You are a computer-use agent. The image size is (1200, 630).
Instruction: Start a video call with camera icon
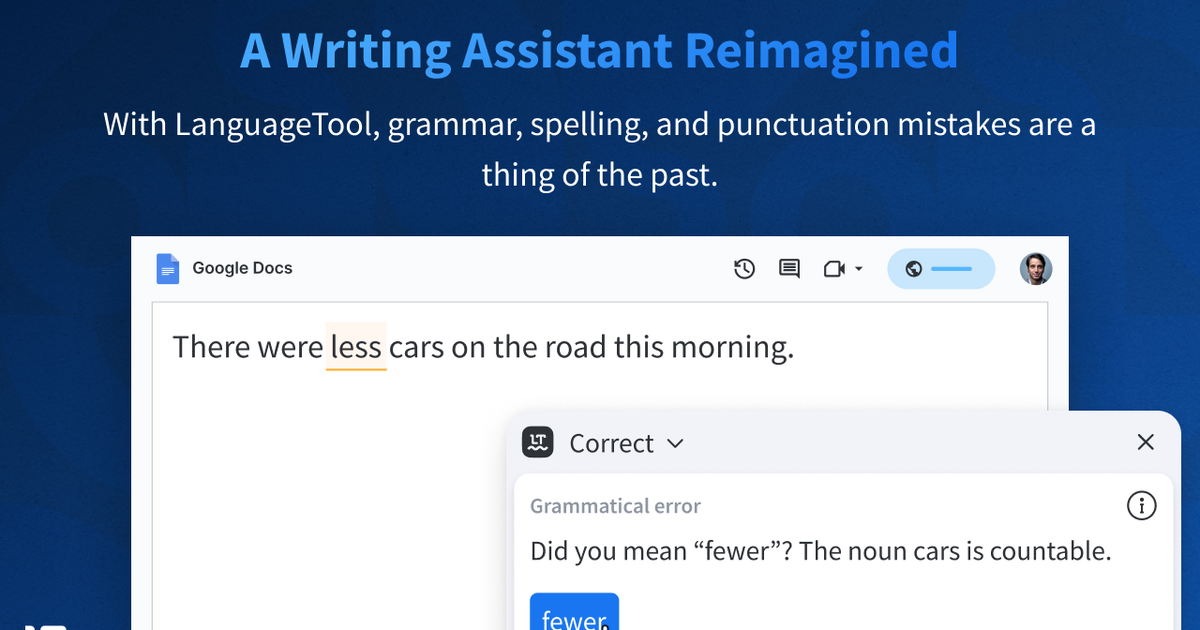[834, 269]
